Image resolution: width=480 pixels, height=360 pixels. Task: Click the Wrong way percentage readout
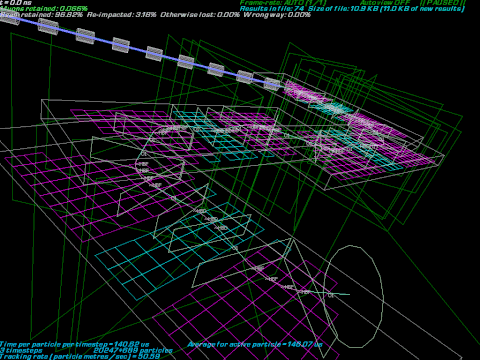pos(277,15)
